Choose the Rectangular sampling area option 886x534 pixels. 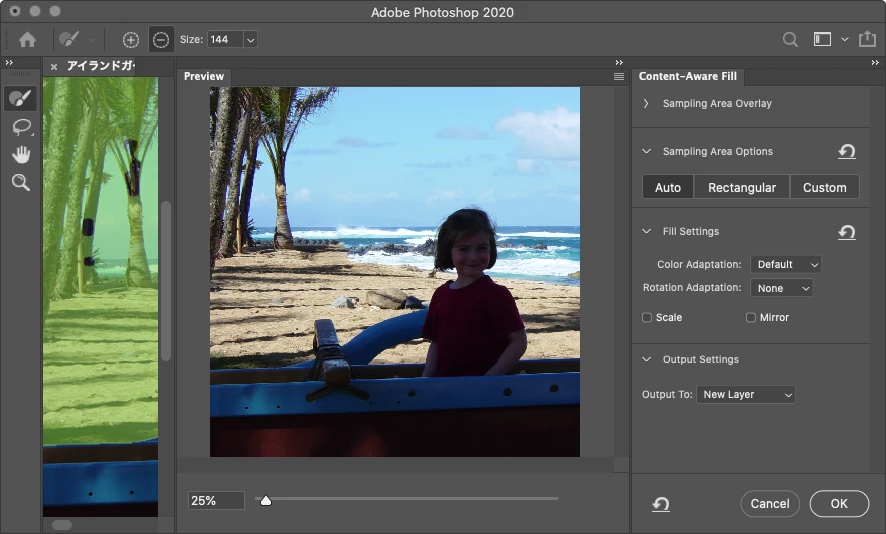coord(742,188)
